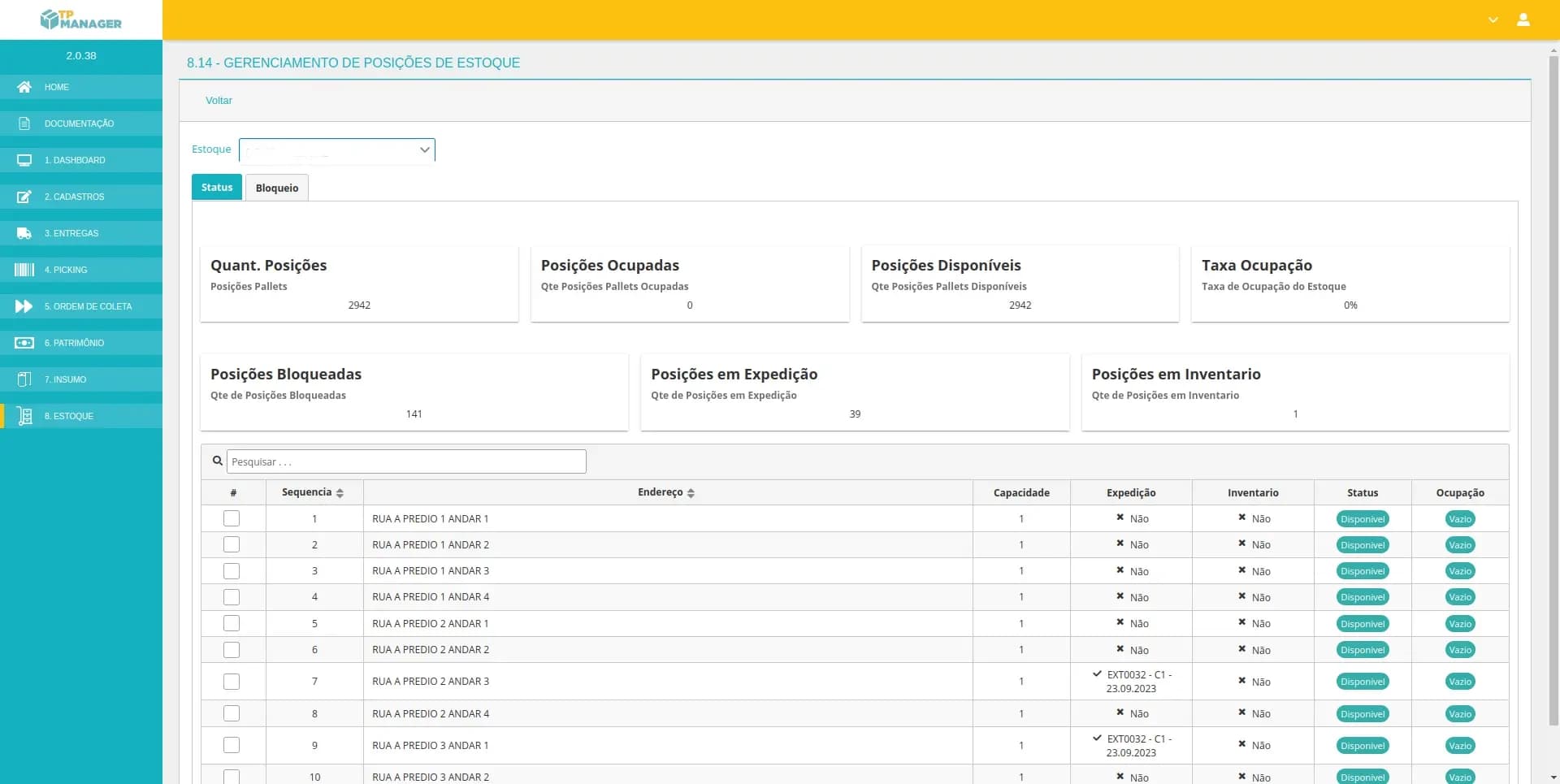Screen dimensions: 1560x784
Task: Click the user profile icon
Action: click(x=1523, y=19)
